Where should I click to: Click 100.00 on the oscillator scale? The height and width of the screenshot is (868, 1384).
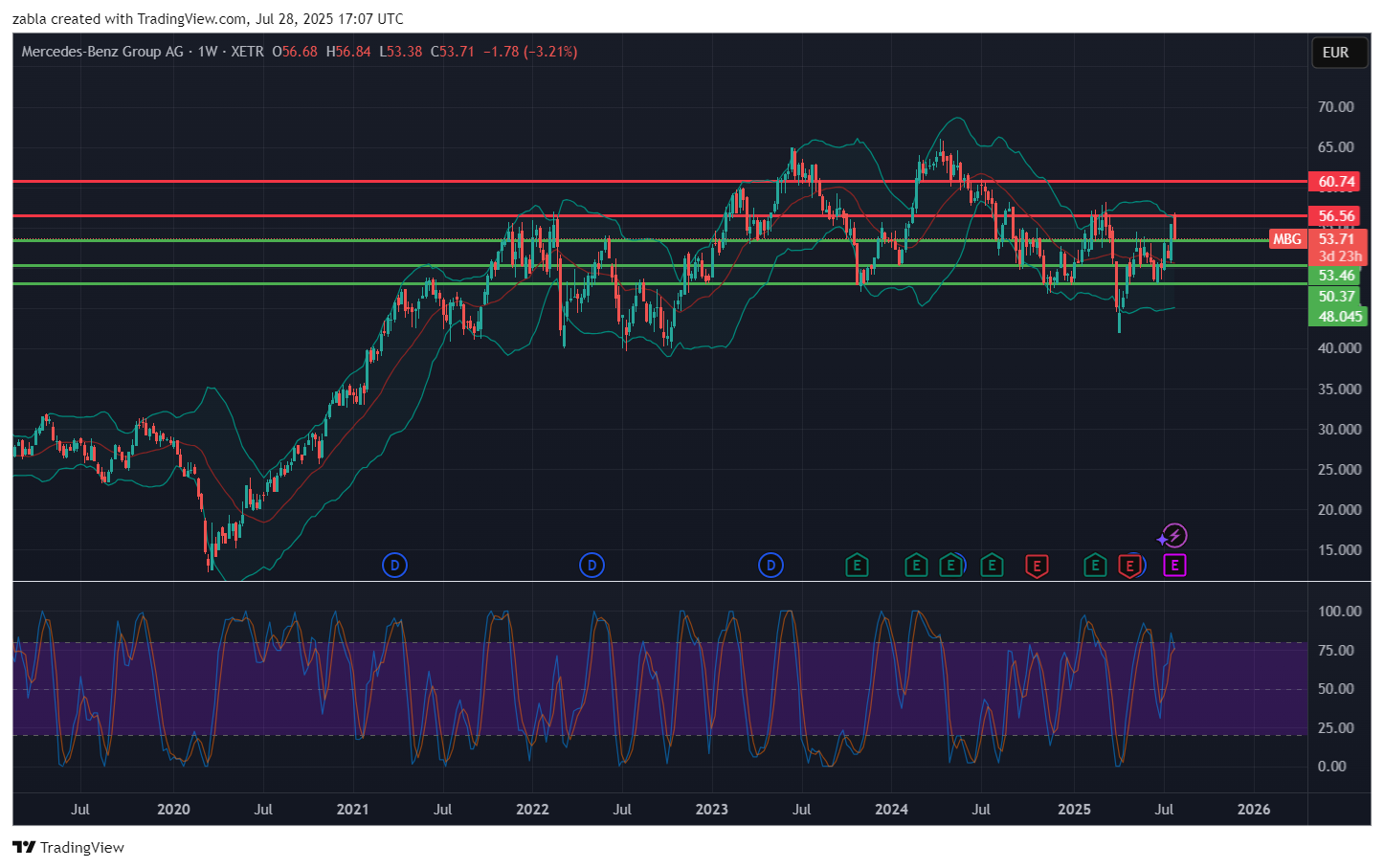pos(1340,612)
